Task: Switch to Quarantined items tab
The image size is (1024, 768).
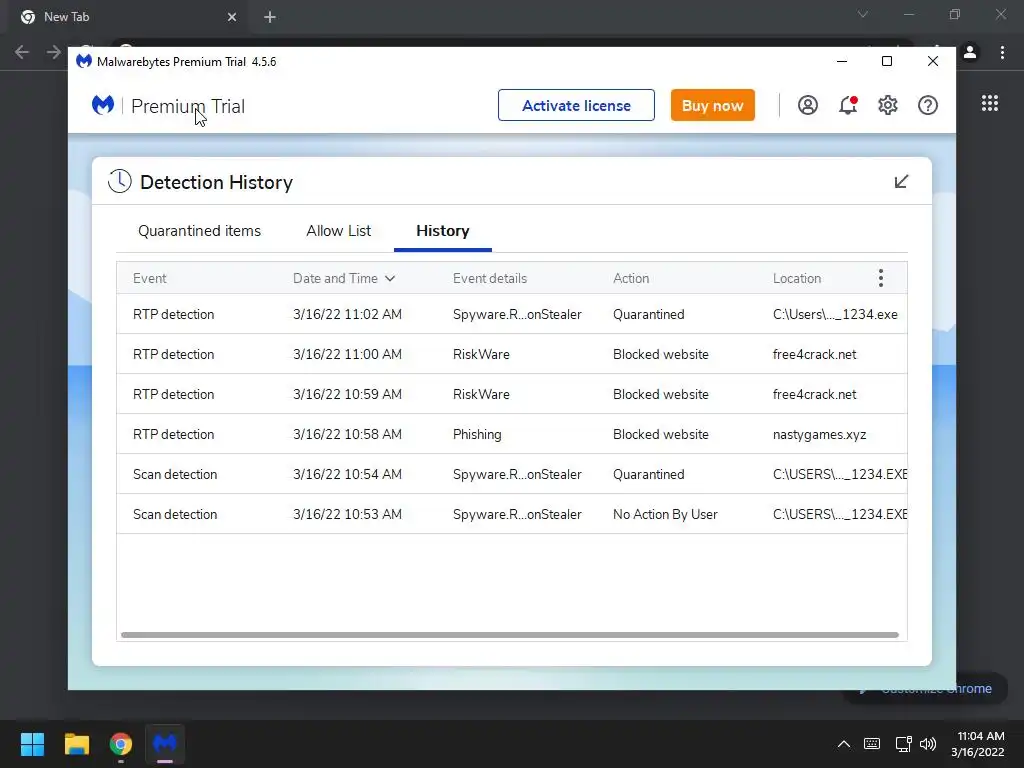Action: [199, 231]
